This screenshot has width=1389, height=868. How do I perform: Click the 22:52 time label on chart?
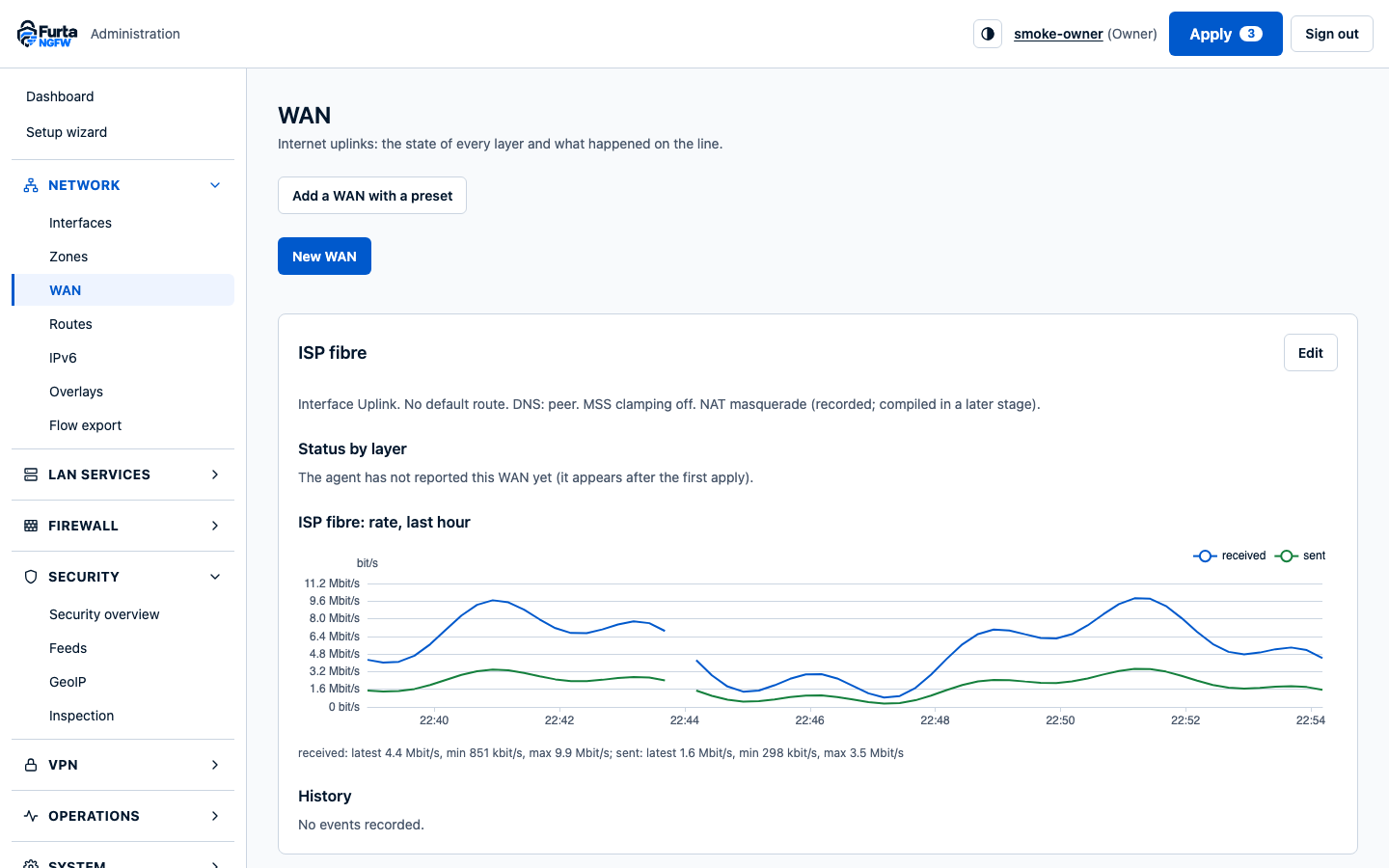1185,720
